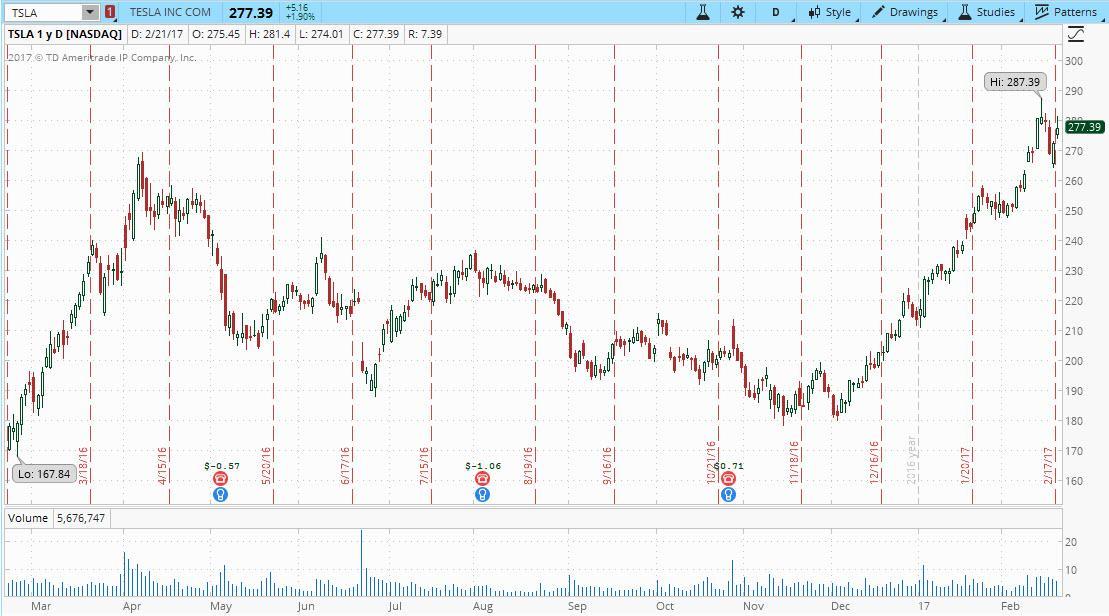
Task: Click the H: 281.4 high value
Action: [x=269, y=34]
